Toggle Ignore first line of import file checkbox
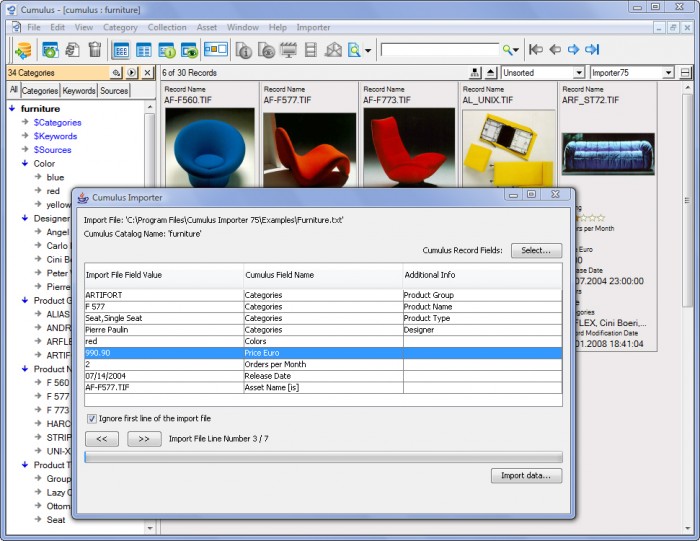The image size is (700, 541). (x=92, y=419)
